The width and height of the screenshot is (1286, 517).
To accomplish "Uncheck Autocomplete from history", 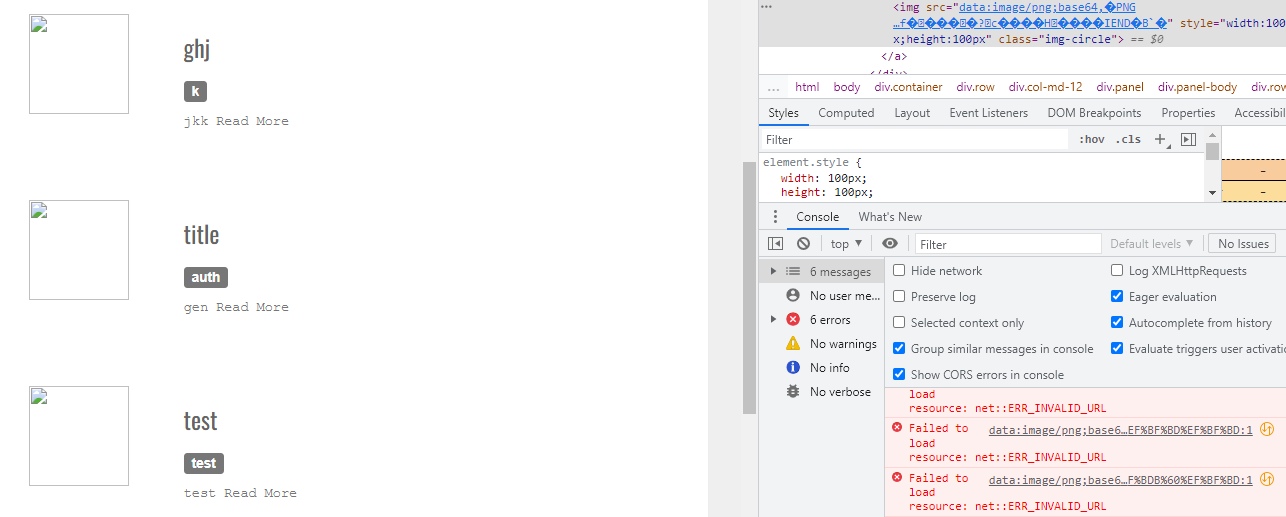I will (x=1117, y=323).
